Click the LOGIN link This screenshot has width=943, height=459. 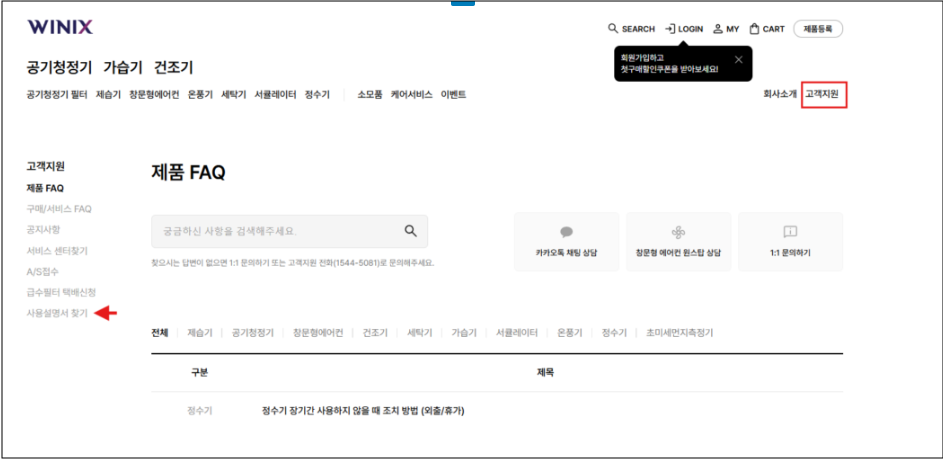point(684,29)
